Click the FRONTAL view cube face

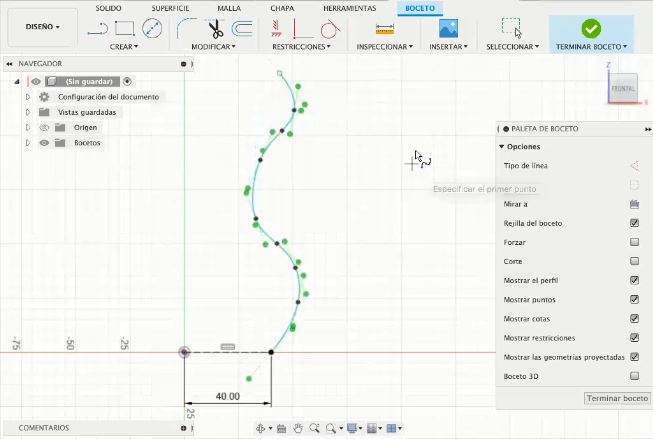pyautogui.click(x=623, y=88)
